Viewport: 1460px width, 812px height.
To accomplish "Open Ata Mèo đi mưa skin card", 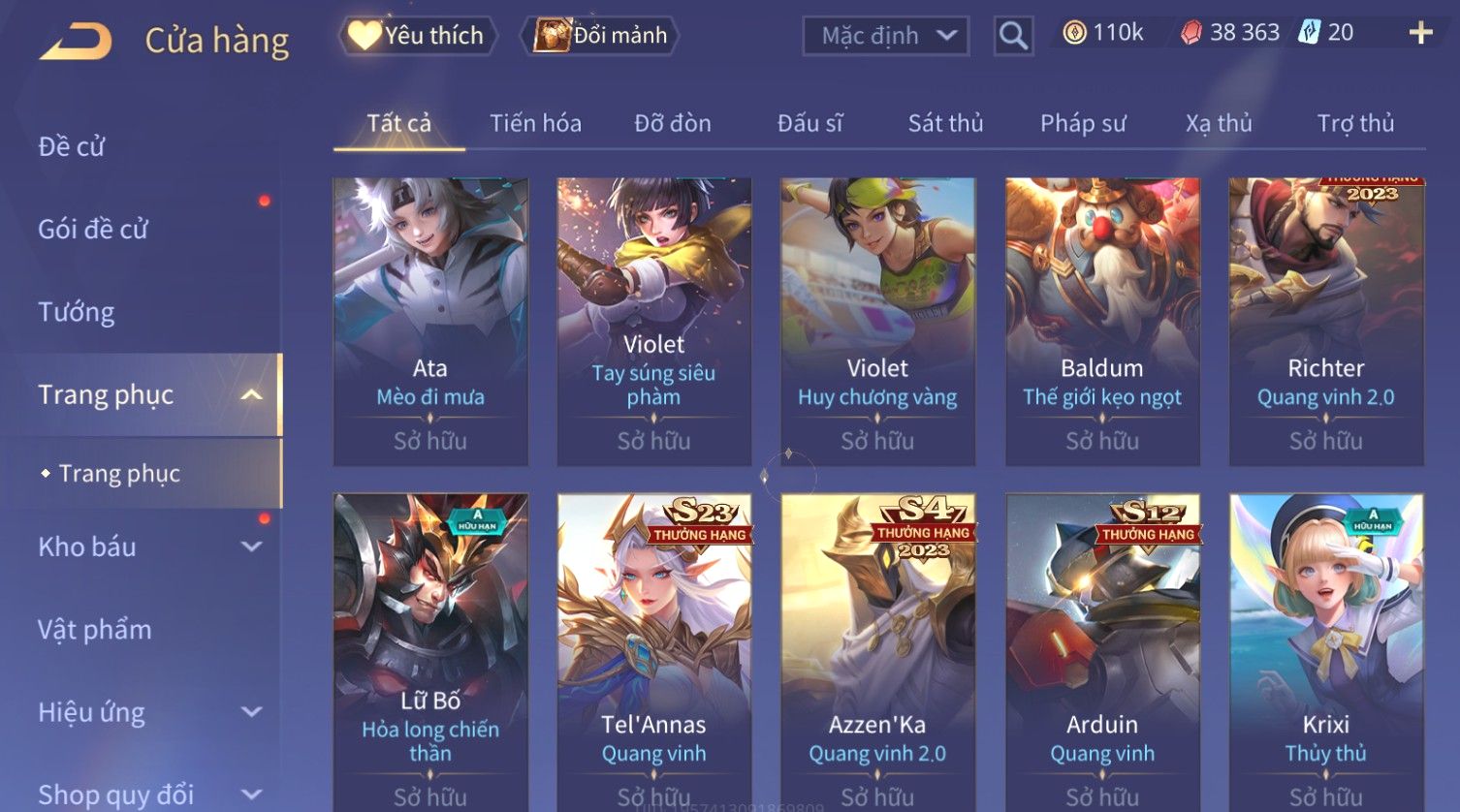I will point(430,322).
